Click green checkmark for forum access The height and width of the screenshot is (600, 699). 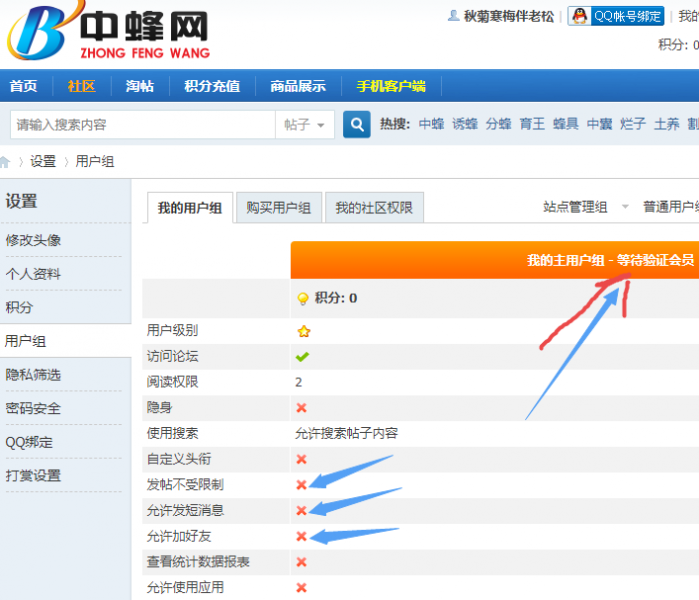[x=302, y=356]
